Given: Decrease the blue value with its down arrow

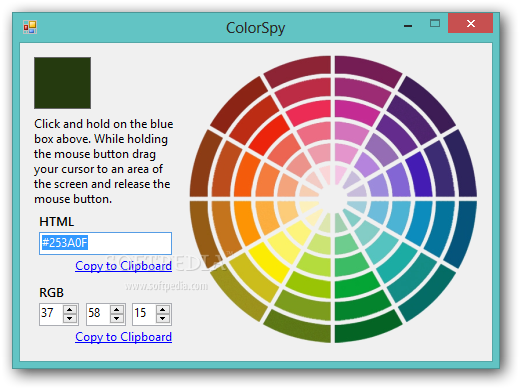Looking at the screenshot, I should coord(163,318).
